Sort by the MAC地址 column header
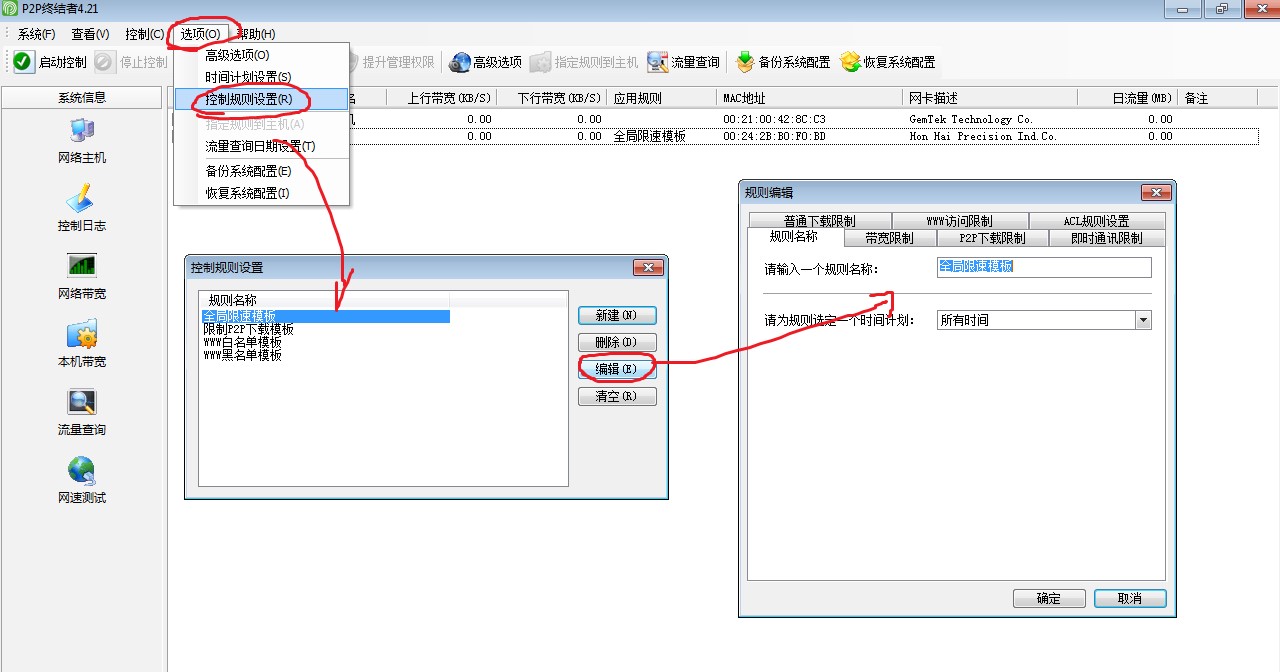Viewport: 1280px width, 672px height. point(811,98)
